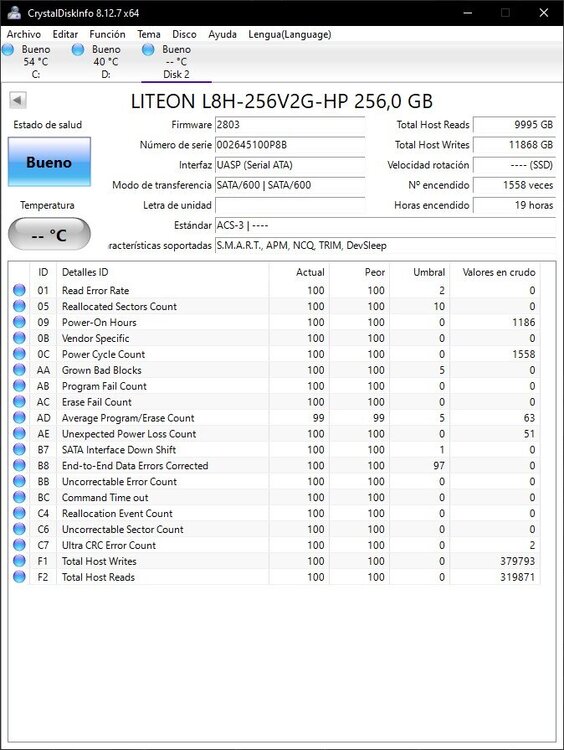Open the Archivo menu

coord(23,34)
